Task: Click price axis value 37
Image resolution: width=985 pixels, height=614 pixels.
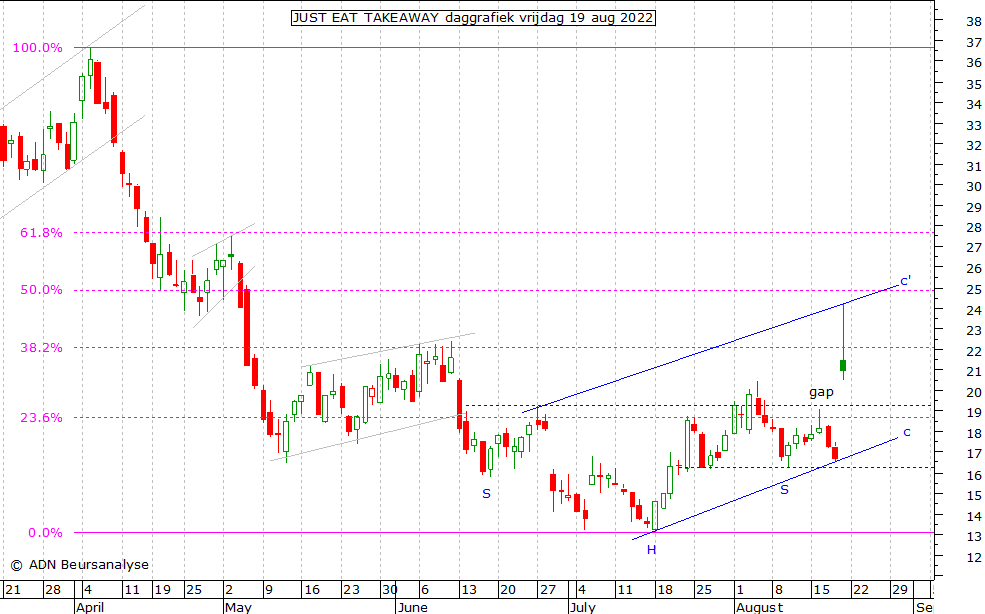Action: click(974, 43)
